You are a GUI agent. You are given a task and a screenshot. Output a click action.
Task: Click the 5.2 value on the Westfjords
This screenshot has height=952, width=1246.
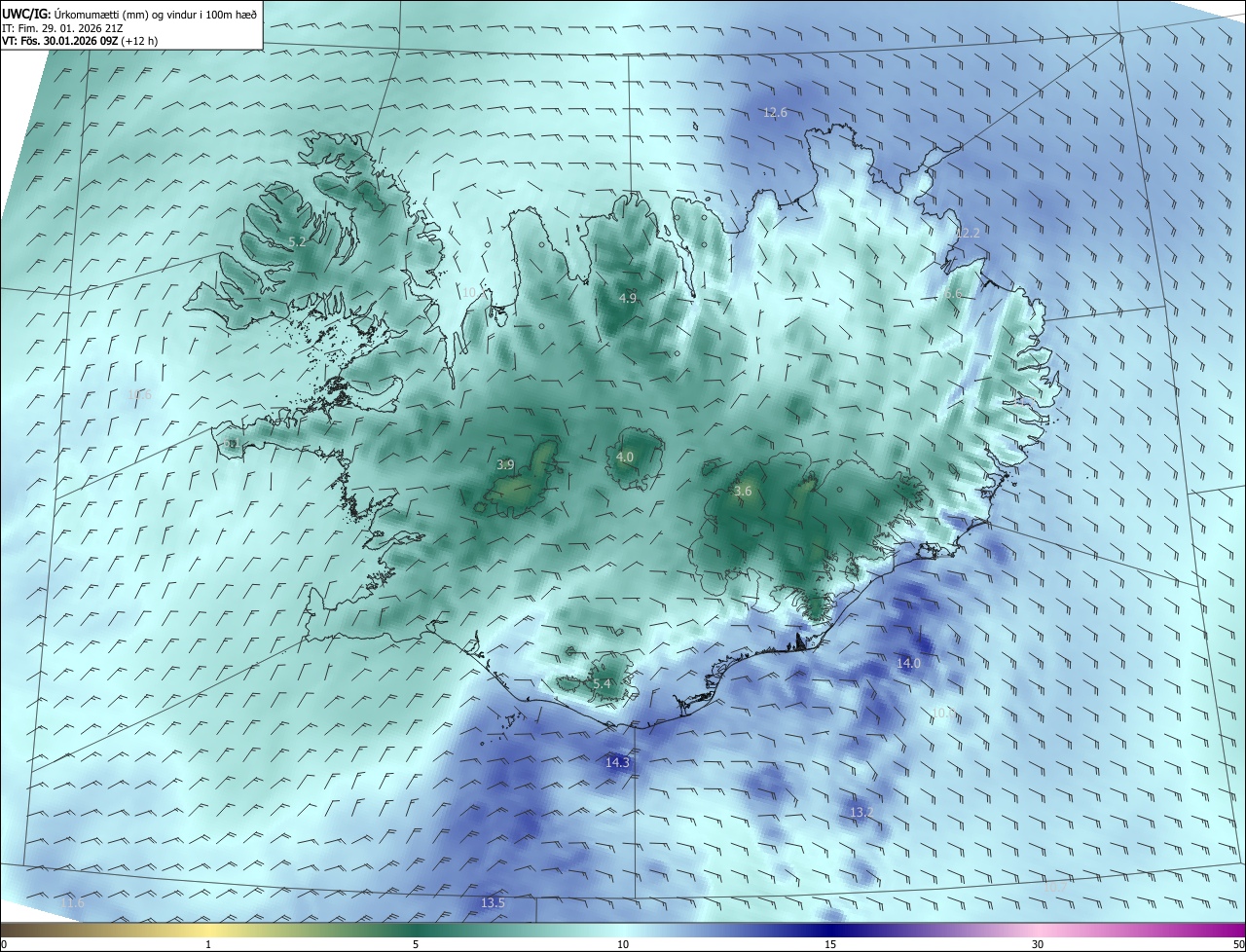click(x=297, y=241)
